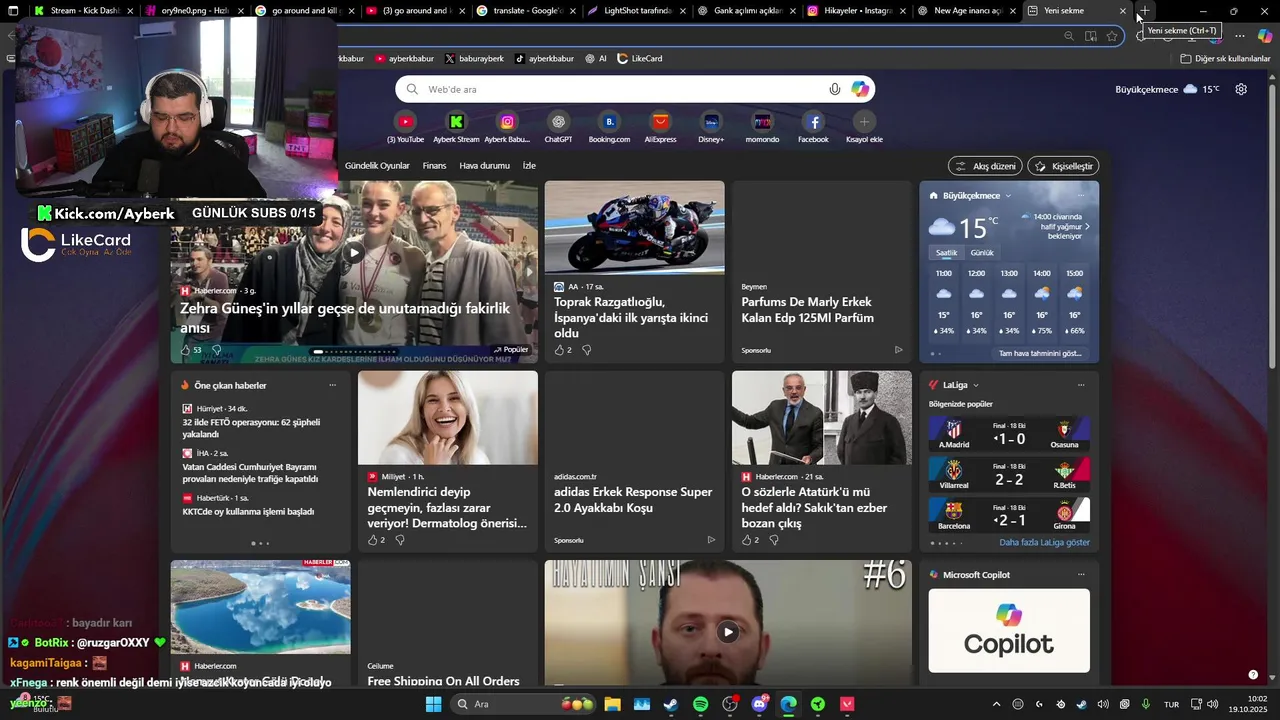This screenshot has height=720, width=1280.
Task: Open more options on Microsoft Copilot card
Action: pos(1080,575)
